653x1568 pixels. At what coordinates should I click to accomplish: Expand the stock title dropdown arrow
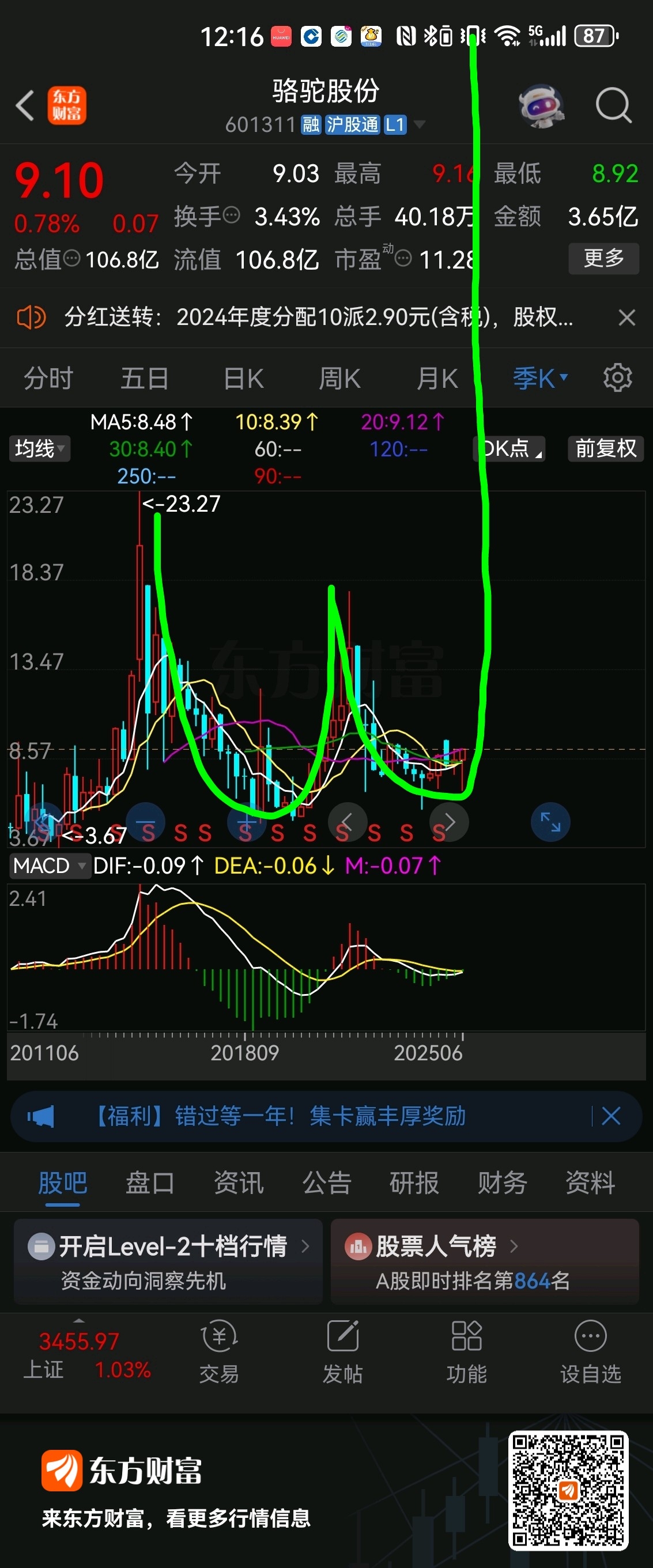(420, 125)
